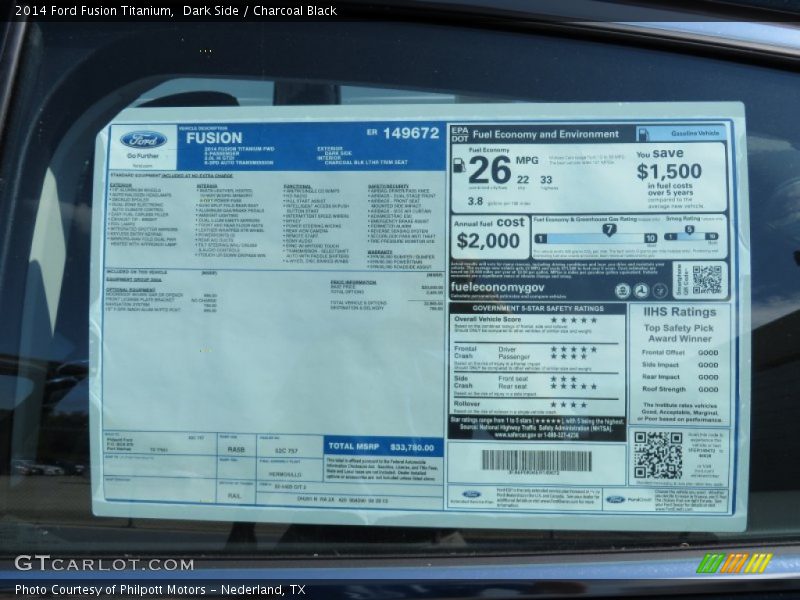Click the small smartphone QR code in EPA section
The height and width of the screenshot is (600, 800).
[x=707, y=279]
